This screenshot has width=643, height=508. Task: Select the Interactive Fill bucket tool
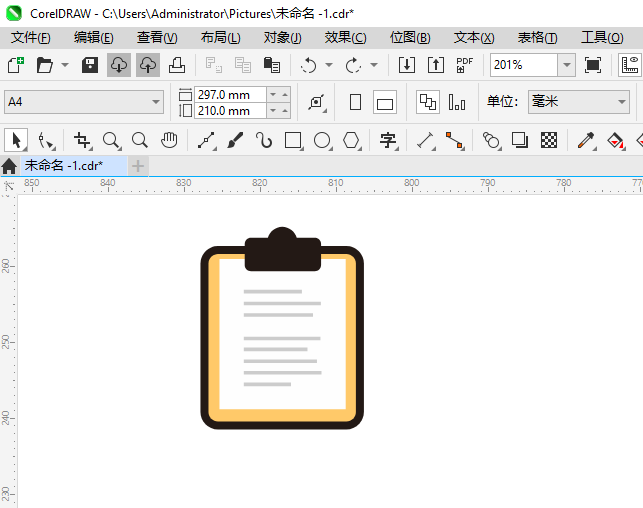(x=615, y=141)
